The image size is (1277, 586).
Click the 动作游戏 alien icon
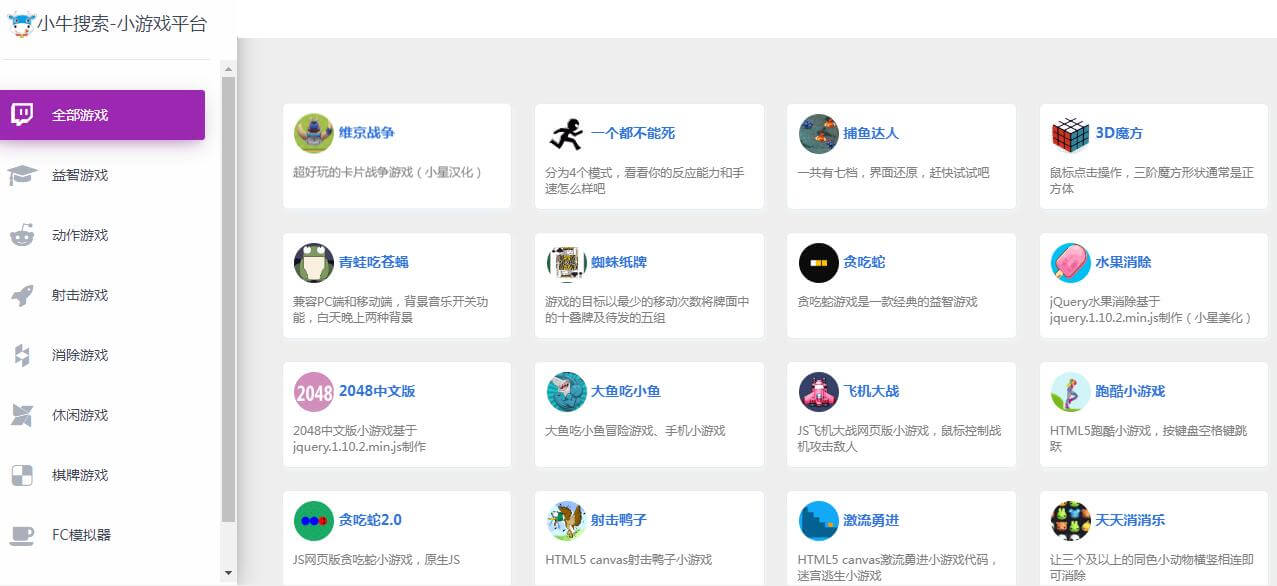click(23, 235)
